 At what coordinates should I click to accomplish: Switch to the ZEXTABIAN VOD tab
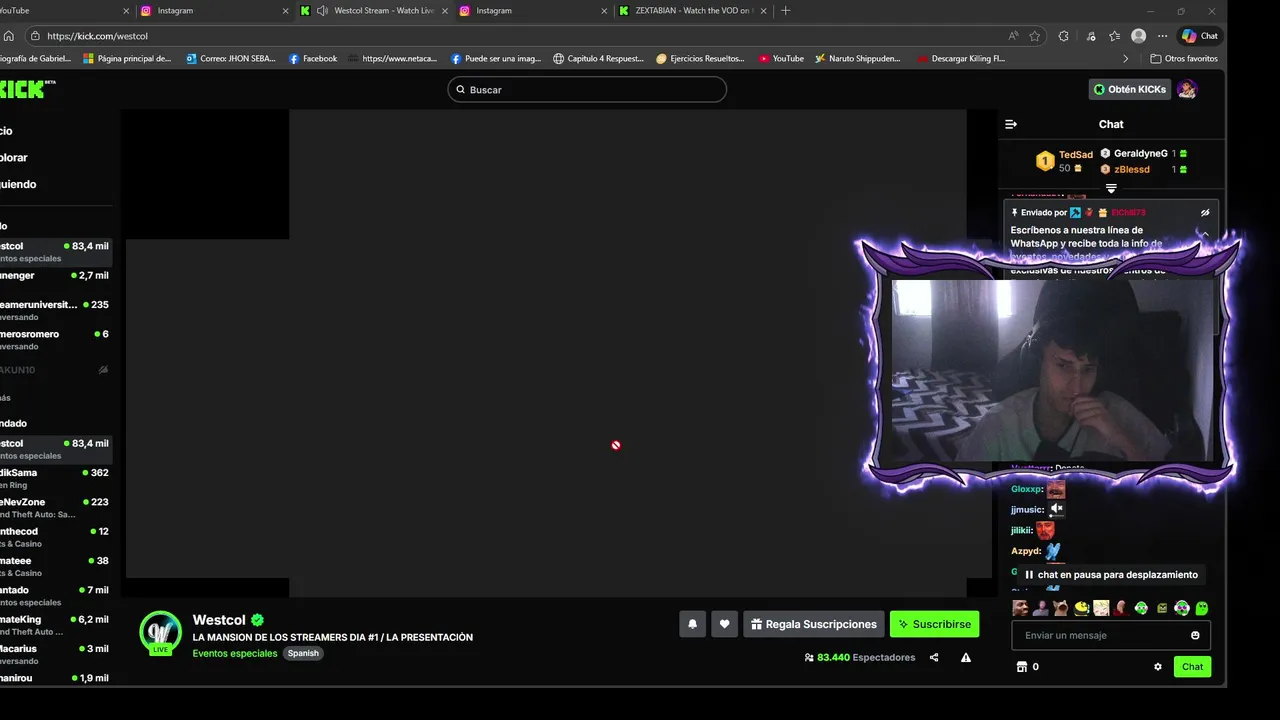click(x=693, y=11)
